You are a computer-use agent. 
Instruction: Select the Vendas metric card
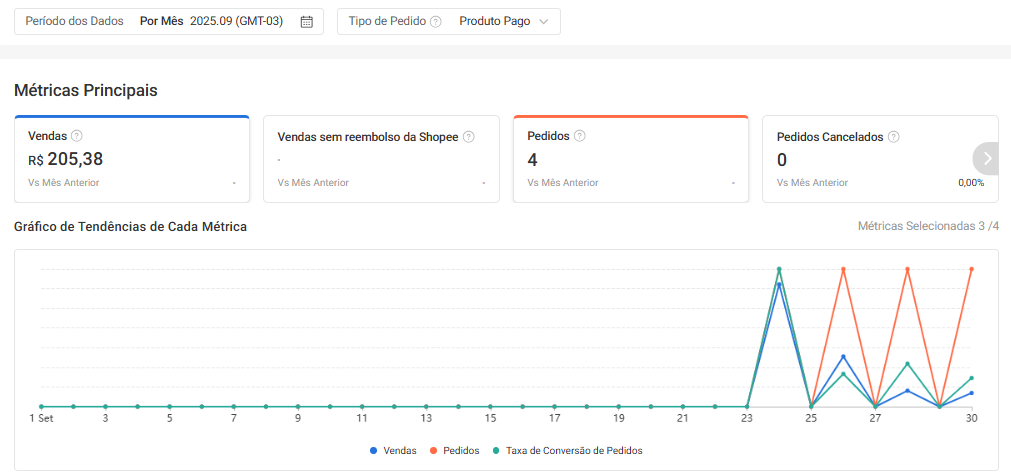pyautogui.click(x=131, y=160)
